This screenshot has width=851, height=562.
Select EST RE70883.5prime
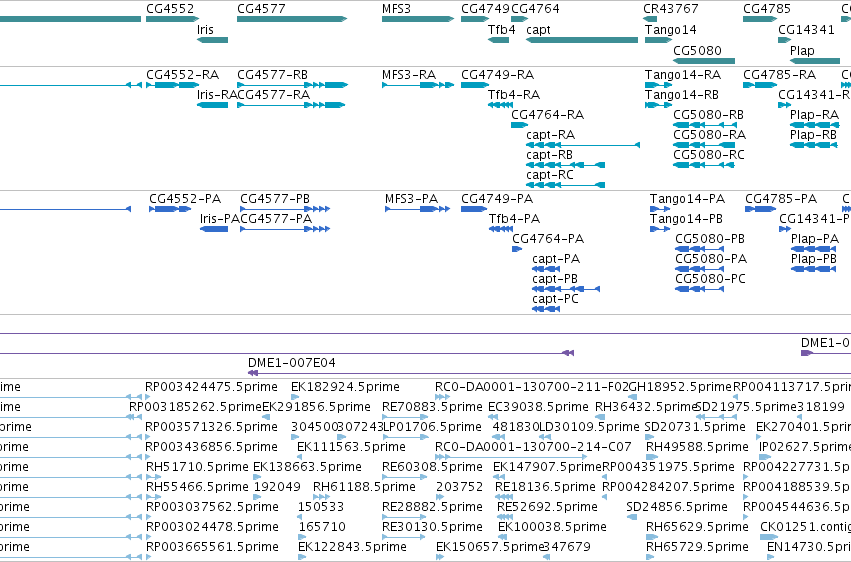click(x=432, y=407)
